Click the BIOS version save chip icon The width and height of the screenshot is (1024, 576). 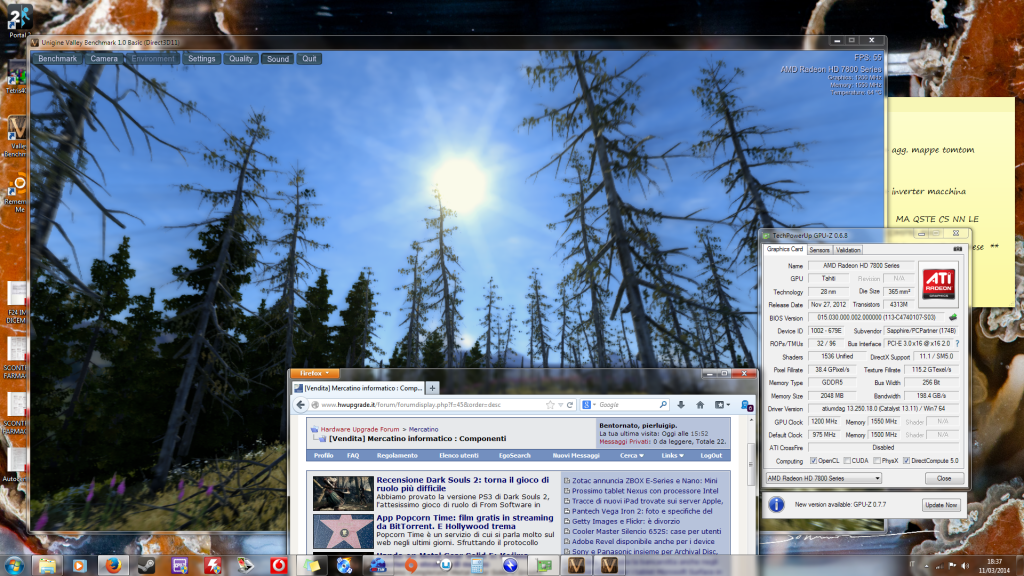[953, 317]
